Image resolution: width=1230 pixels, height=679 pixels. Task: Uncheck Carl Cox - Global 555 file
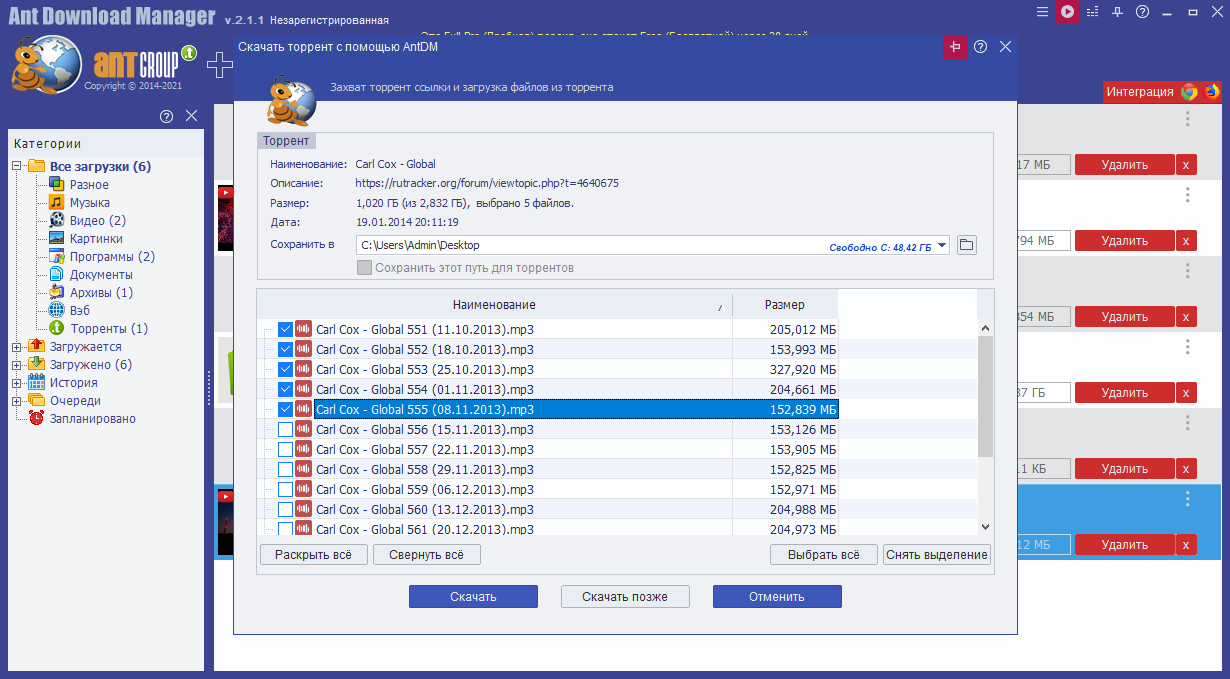(x=286, y=409)
